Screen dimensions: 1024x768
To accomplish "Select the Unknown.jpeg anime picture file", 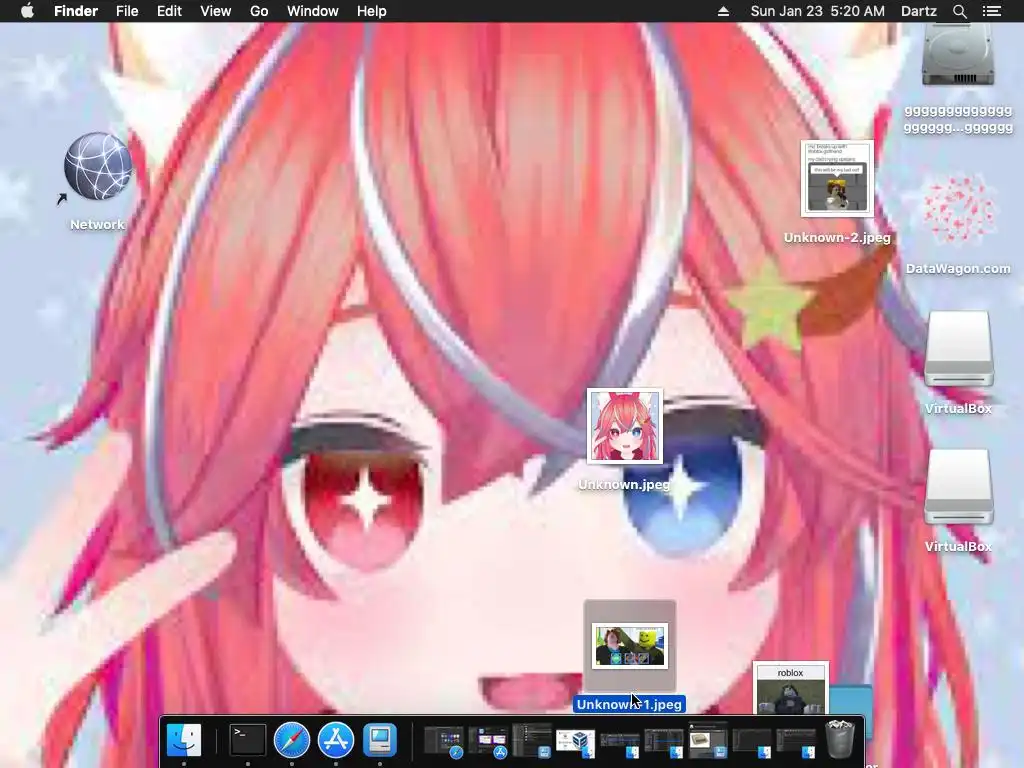I will pos(624,426).
